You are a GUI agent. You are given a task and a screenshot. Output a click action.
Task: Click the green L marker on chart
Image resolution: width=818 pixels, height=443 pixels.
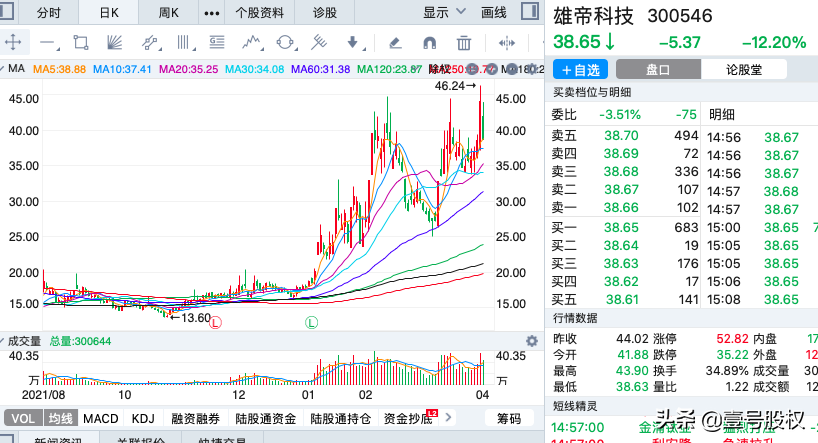pos(311,322)
